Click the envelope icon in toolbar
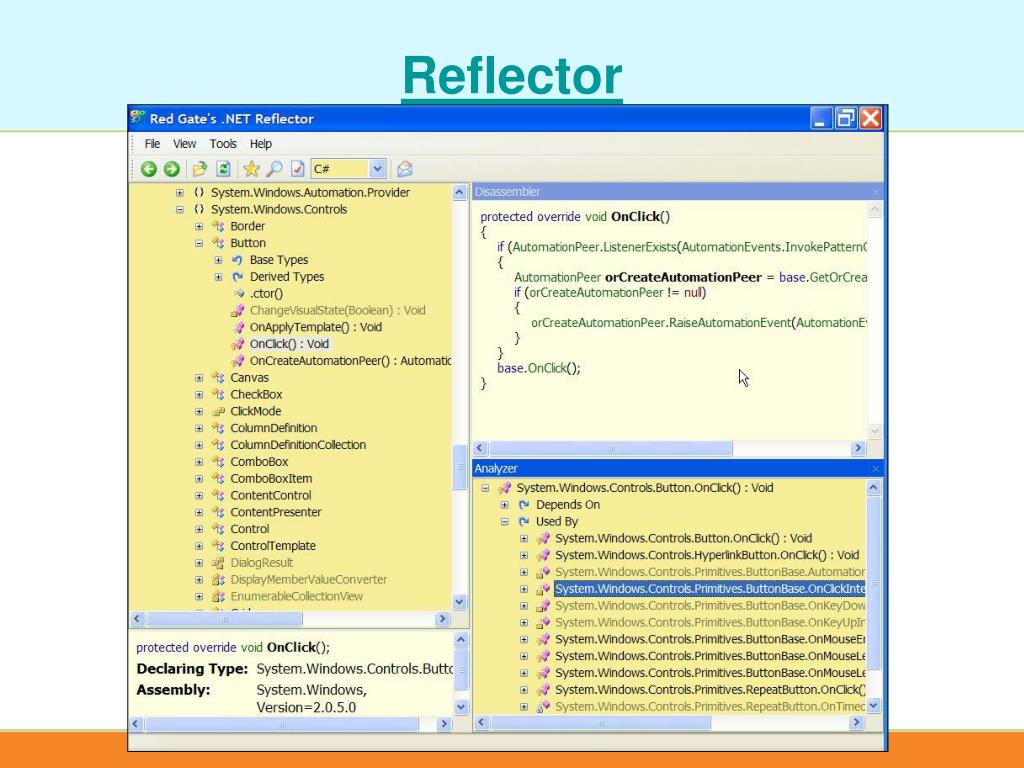This screenshot has width=1024, height=768. (405, 169)
